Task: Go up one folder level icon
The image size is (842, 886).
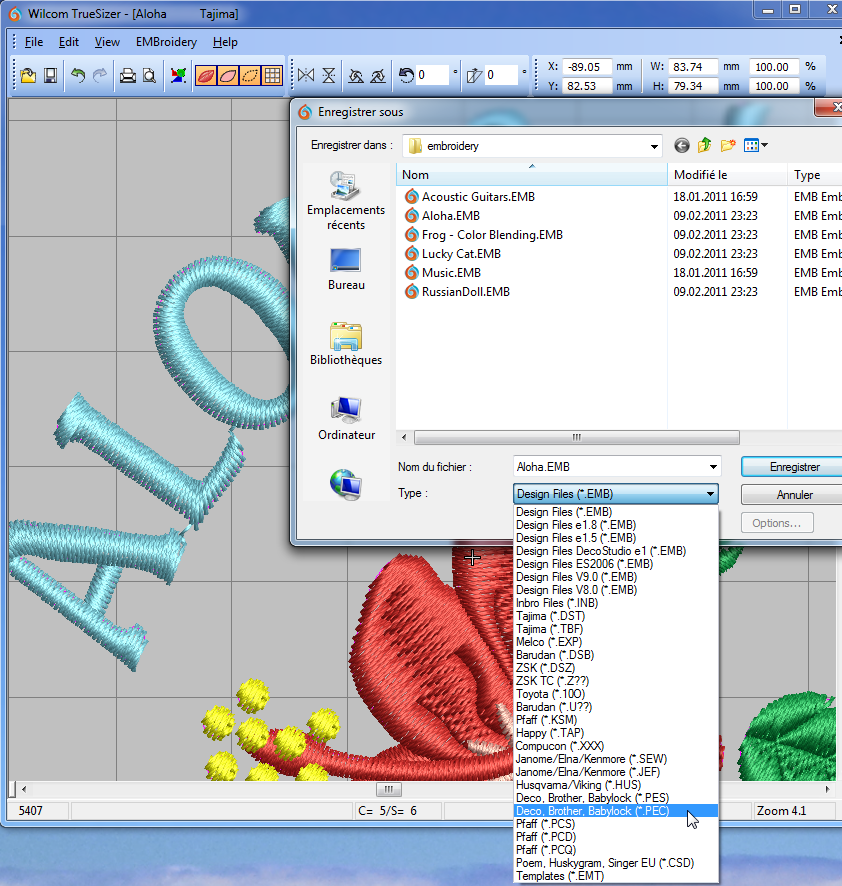Action: pyautogui.click(x=705, y=146)
